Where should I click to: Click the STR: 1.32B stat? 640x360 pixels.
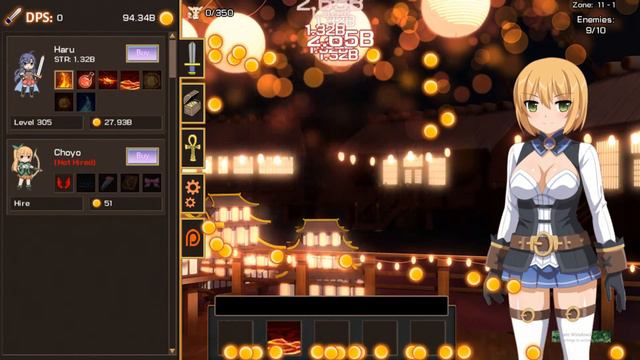click(74, 60)
